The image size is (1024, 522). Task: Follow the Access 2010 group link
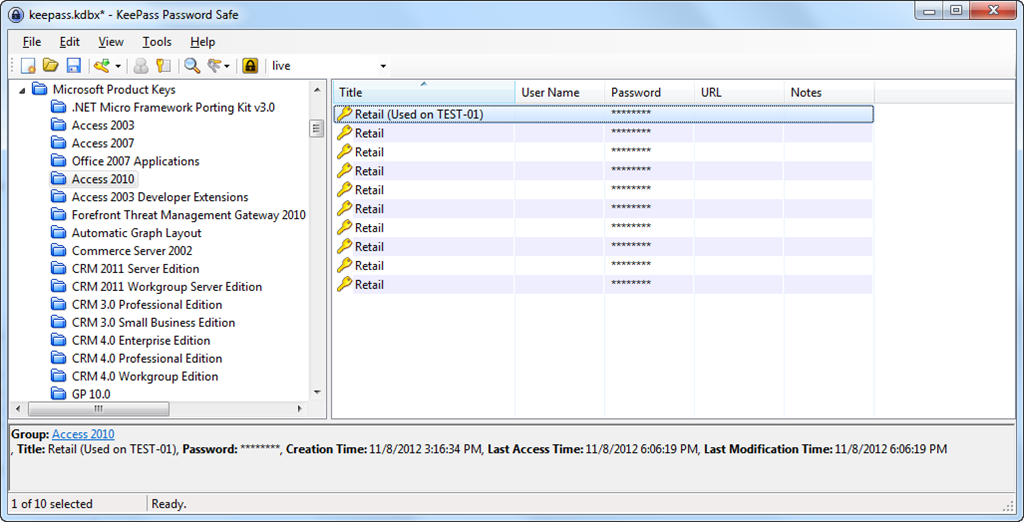point(83,434)
